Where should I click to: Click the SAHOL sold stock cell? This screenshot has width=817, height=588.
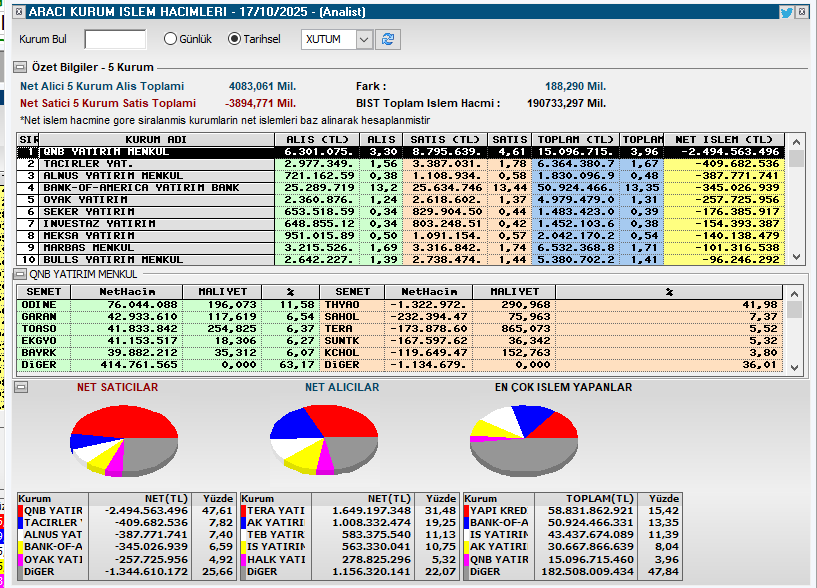pyautogui.click(x=352, y=317)
